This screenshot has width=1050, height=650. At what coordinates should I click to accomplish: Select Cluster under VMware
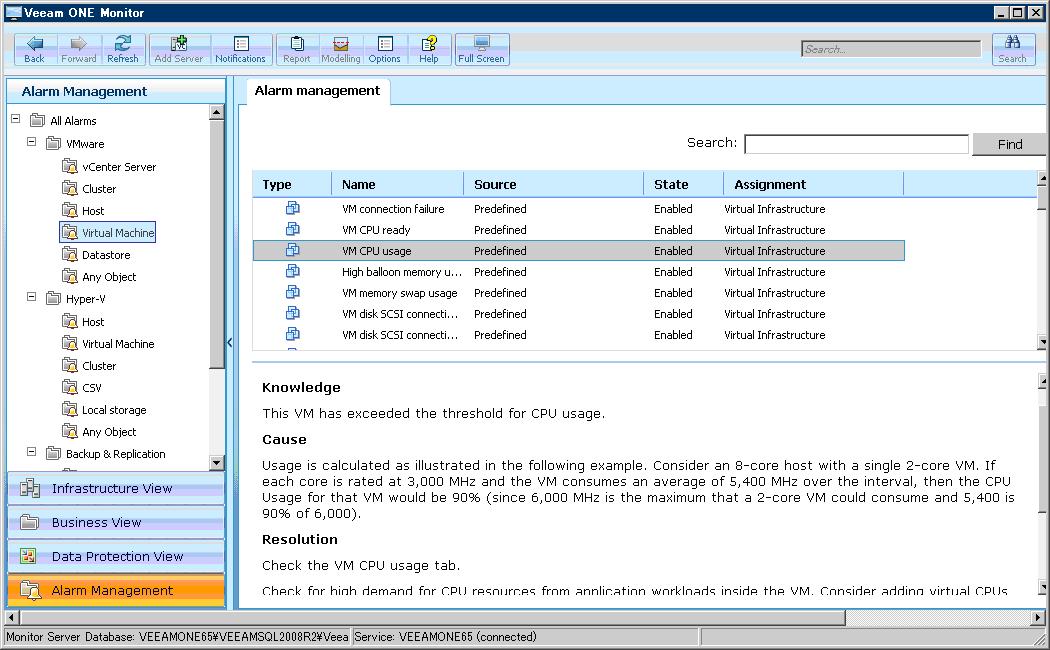point(99,189)
